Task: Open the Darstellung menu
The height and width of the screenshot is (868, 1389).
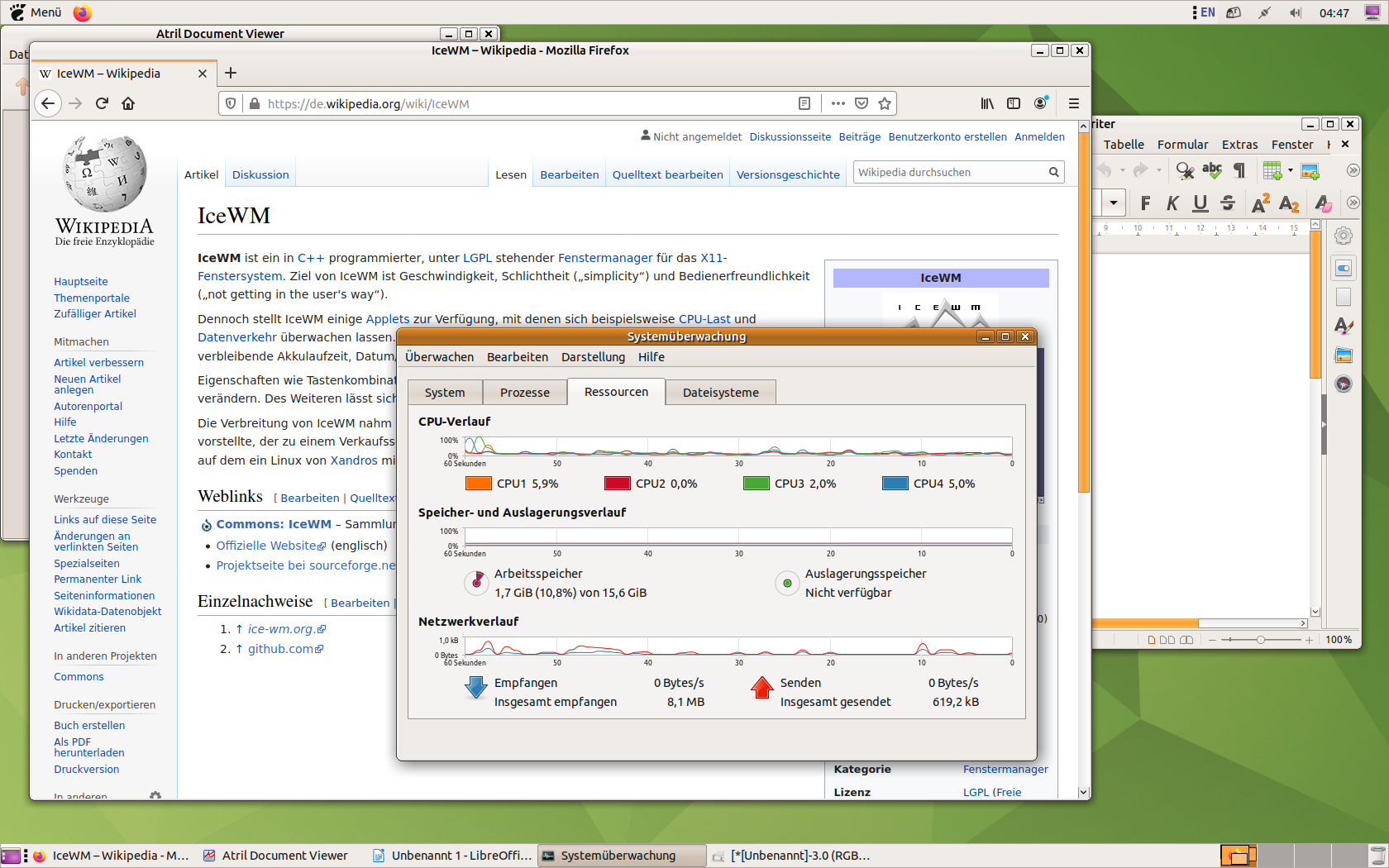Action: click(x=593, y=357)
